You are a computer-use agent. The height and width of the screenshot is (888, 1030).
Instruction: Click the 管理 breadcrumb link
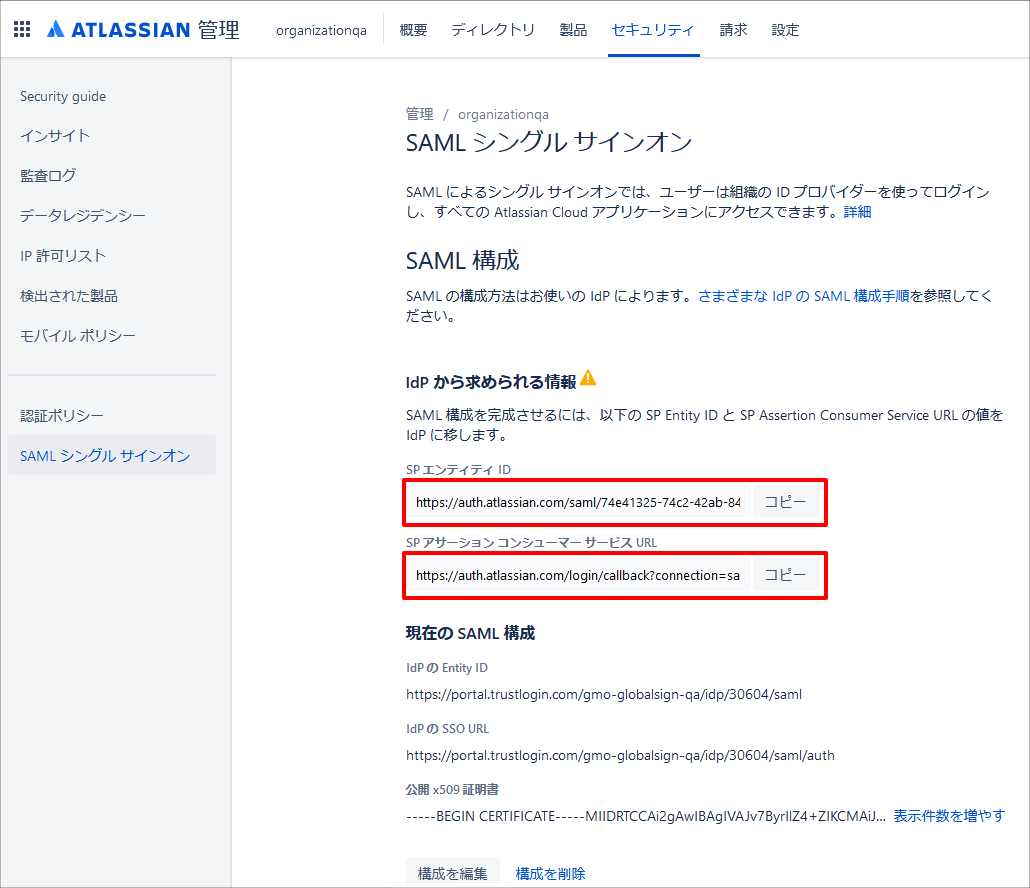419,114
